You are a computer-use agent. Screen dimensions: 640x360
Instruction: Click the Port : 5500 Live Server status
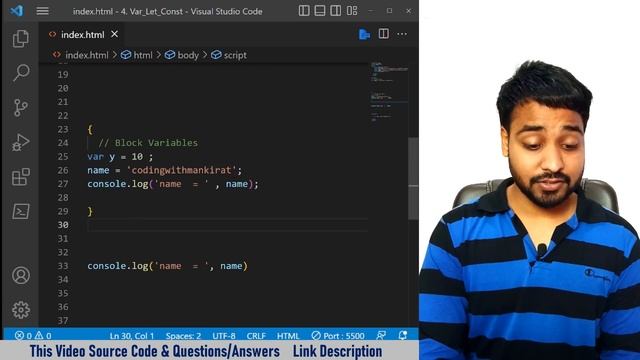(x=338, y=336)
